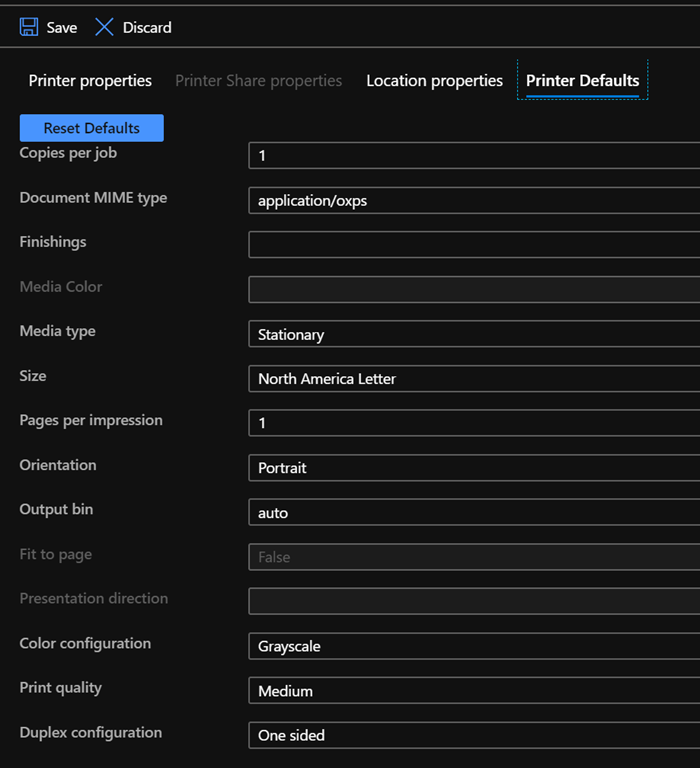Open the Location properties tab

(x=434, y=81)
